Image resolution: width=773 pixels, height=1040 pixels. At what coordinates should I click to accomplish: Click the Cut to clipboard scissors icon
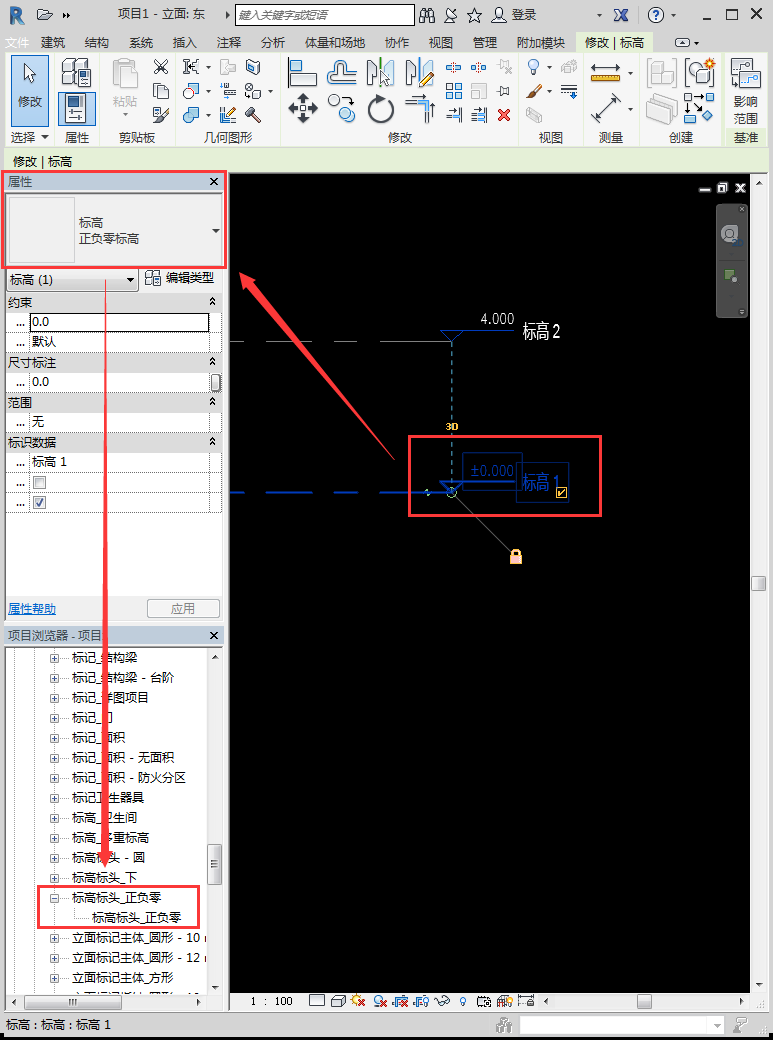pyautogui.click(x=161, y=67)
